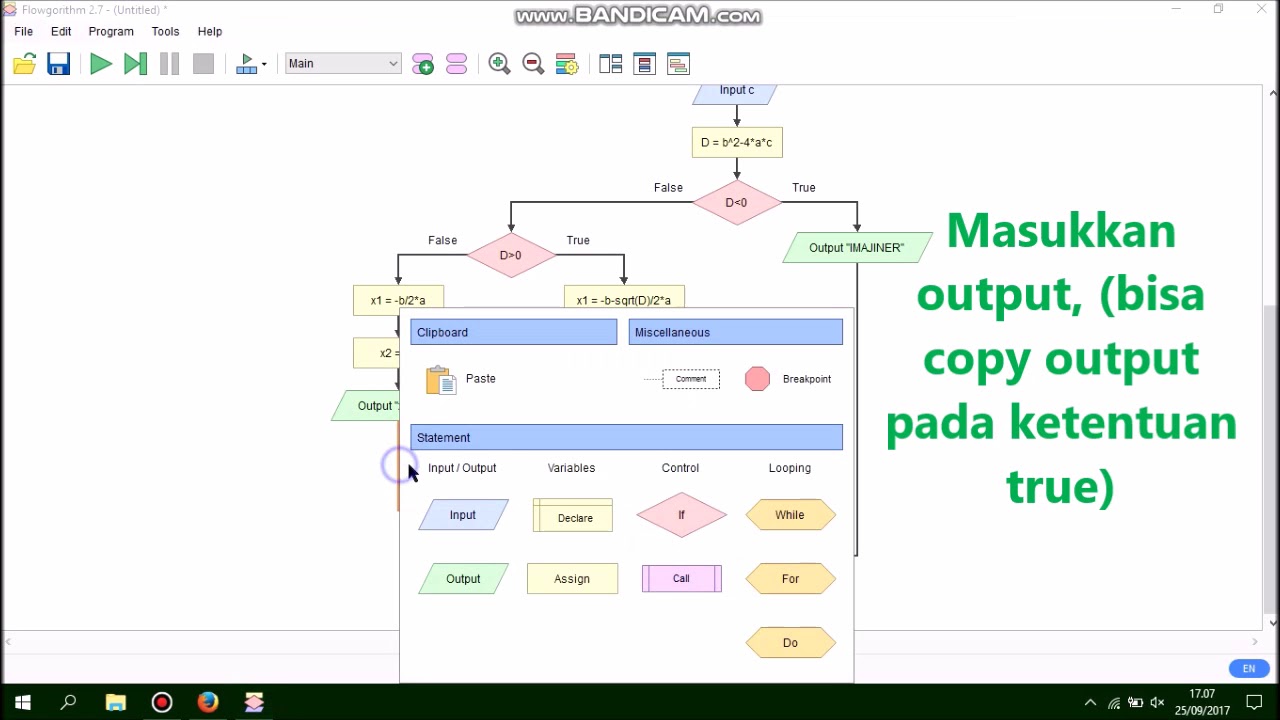Switch to Bandicam recorder in the taskbar
The height and width of the screenshot is (720, 1280).
[x=161, y=703]
